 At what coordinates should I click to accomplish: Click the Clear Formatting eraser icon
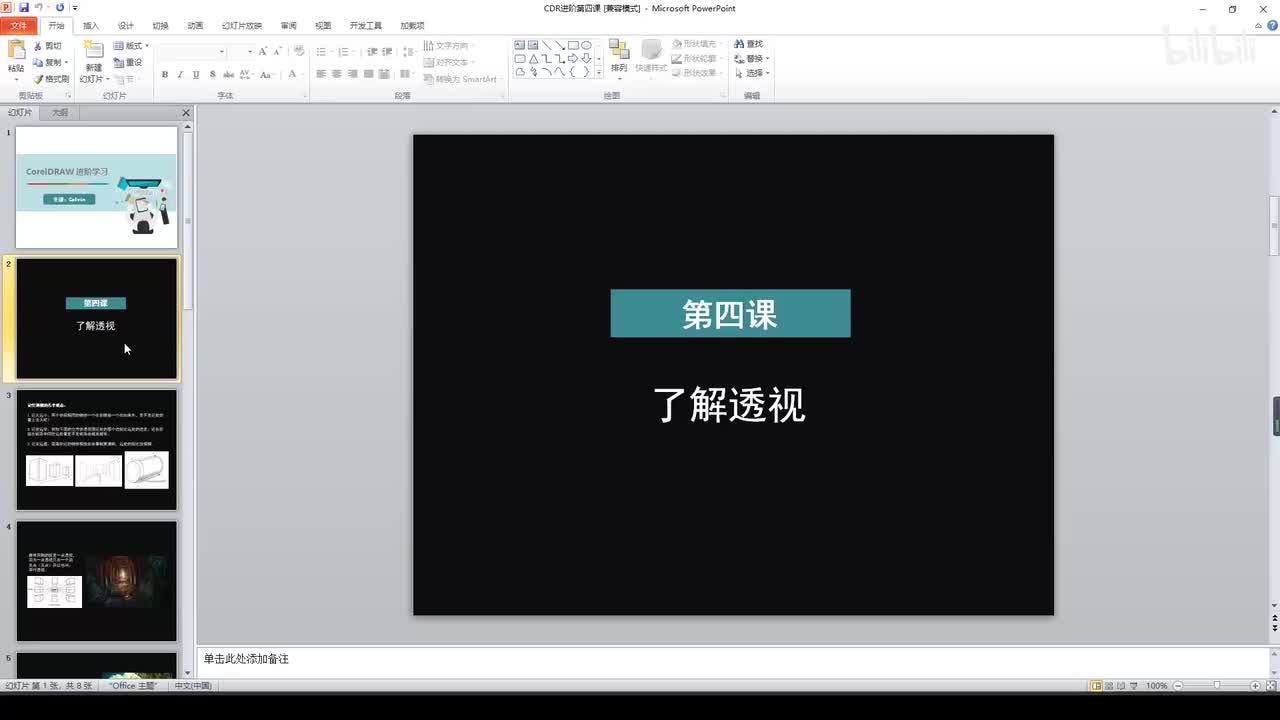click(x=297, y=51)
